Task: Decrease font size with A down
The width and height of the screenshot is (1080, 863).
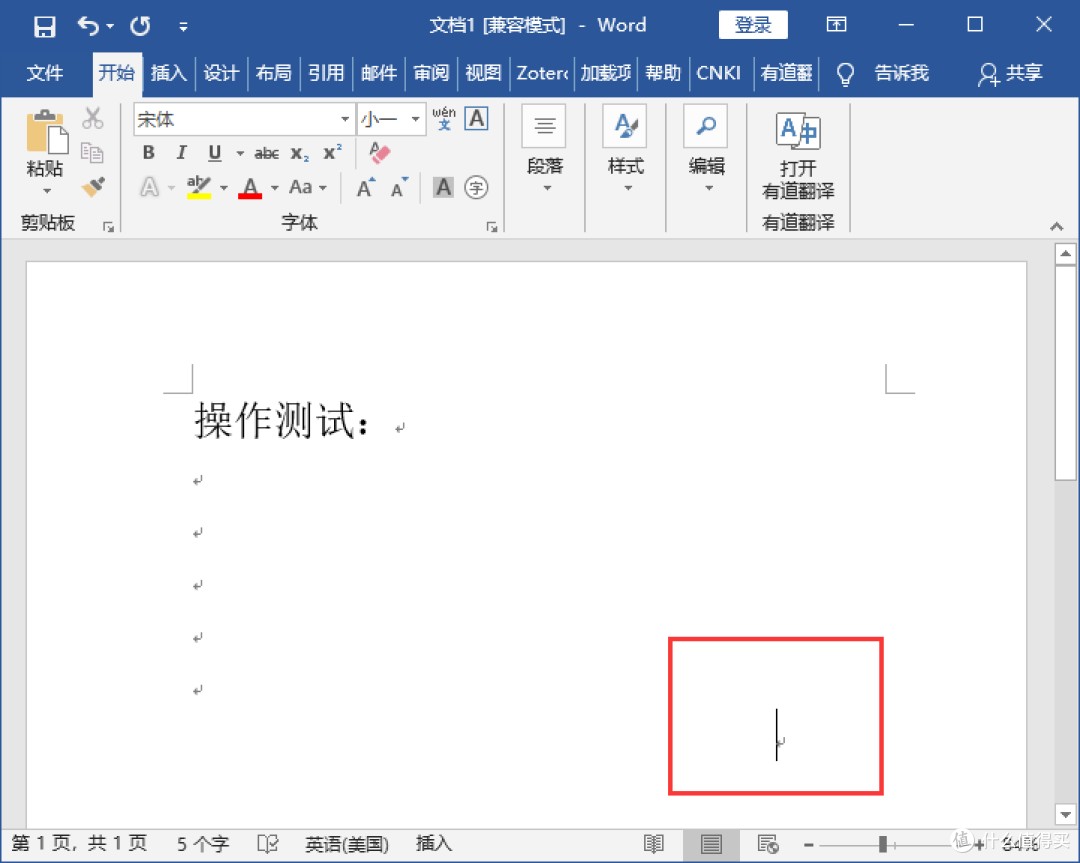Action: coord(399,187)
